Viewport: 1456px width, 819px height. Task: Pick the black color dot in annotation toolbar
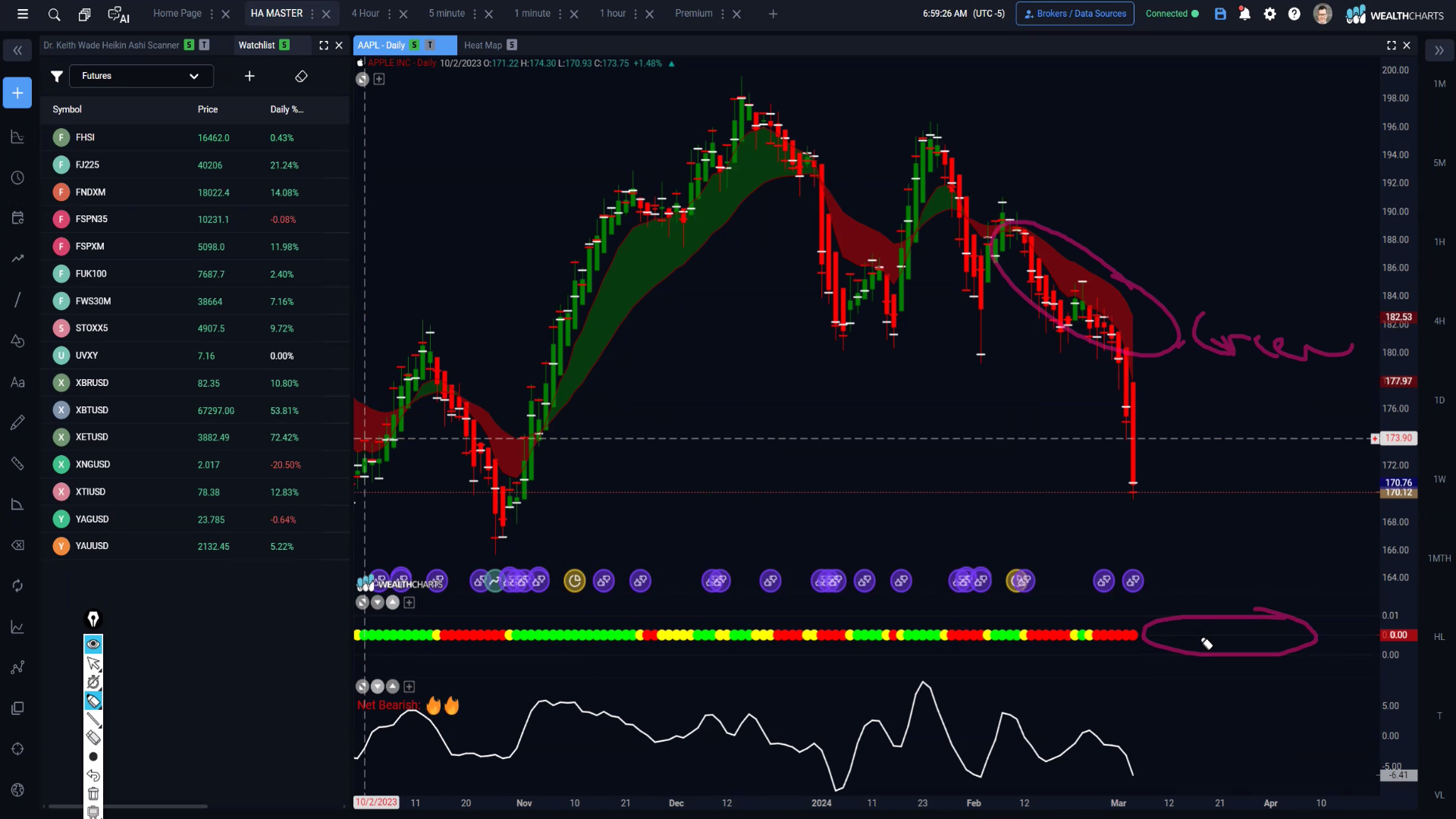tap(93, 757)
